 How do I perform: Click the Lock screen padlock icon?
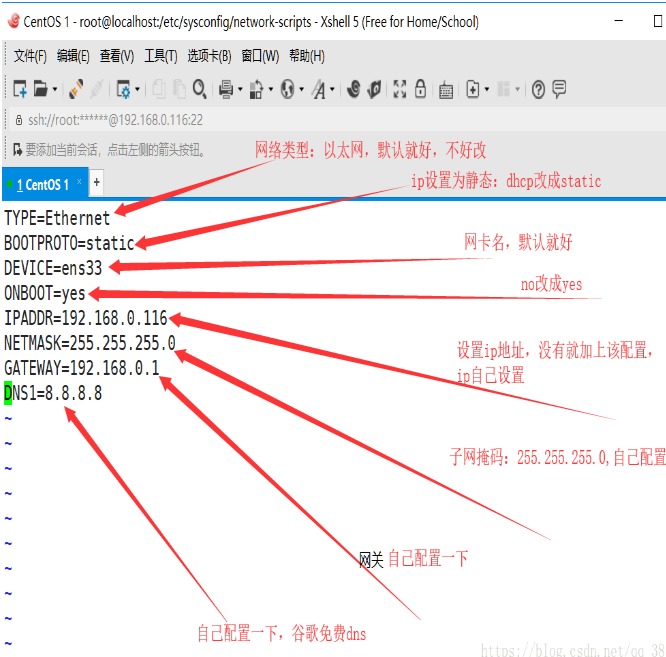420,89
